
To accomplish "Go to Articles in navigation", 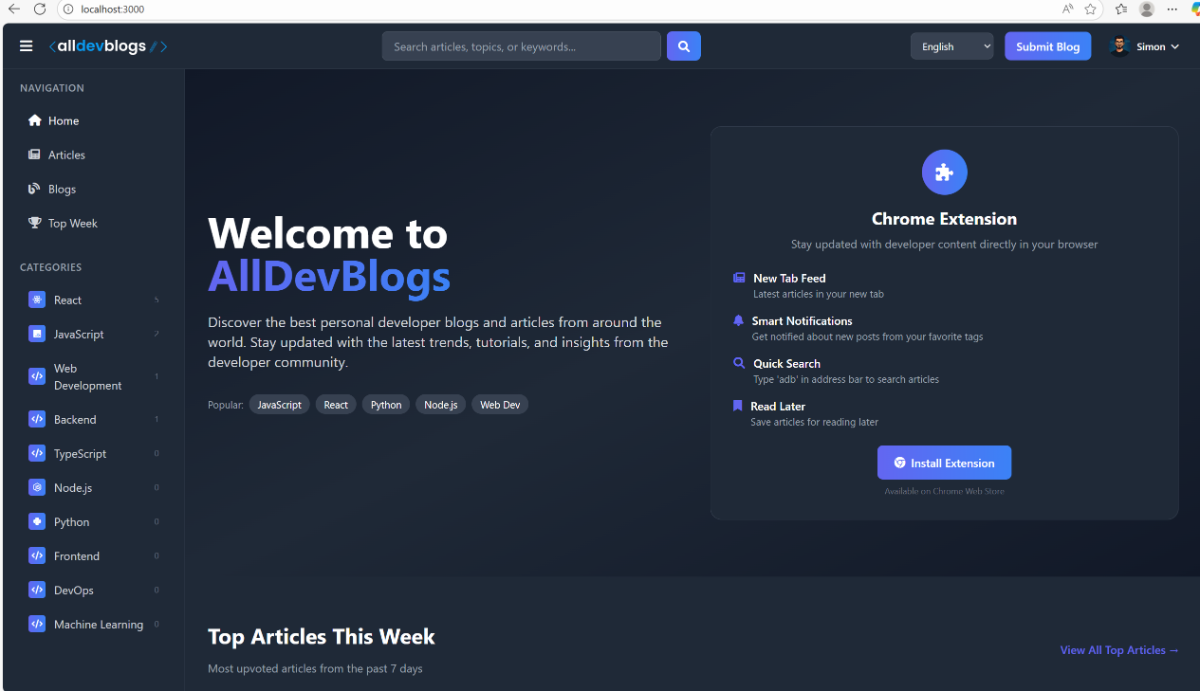I will 66,155.
